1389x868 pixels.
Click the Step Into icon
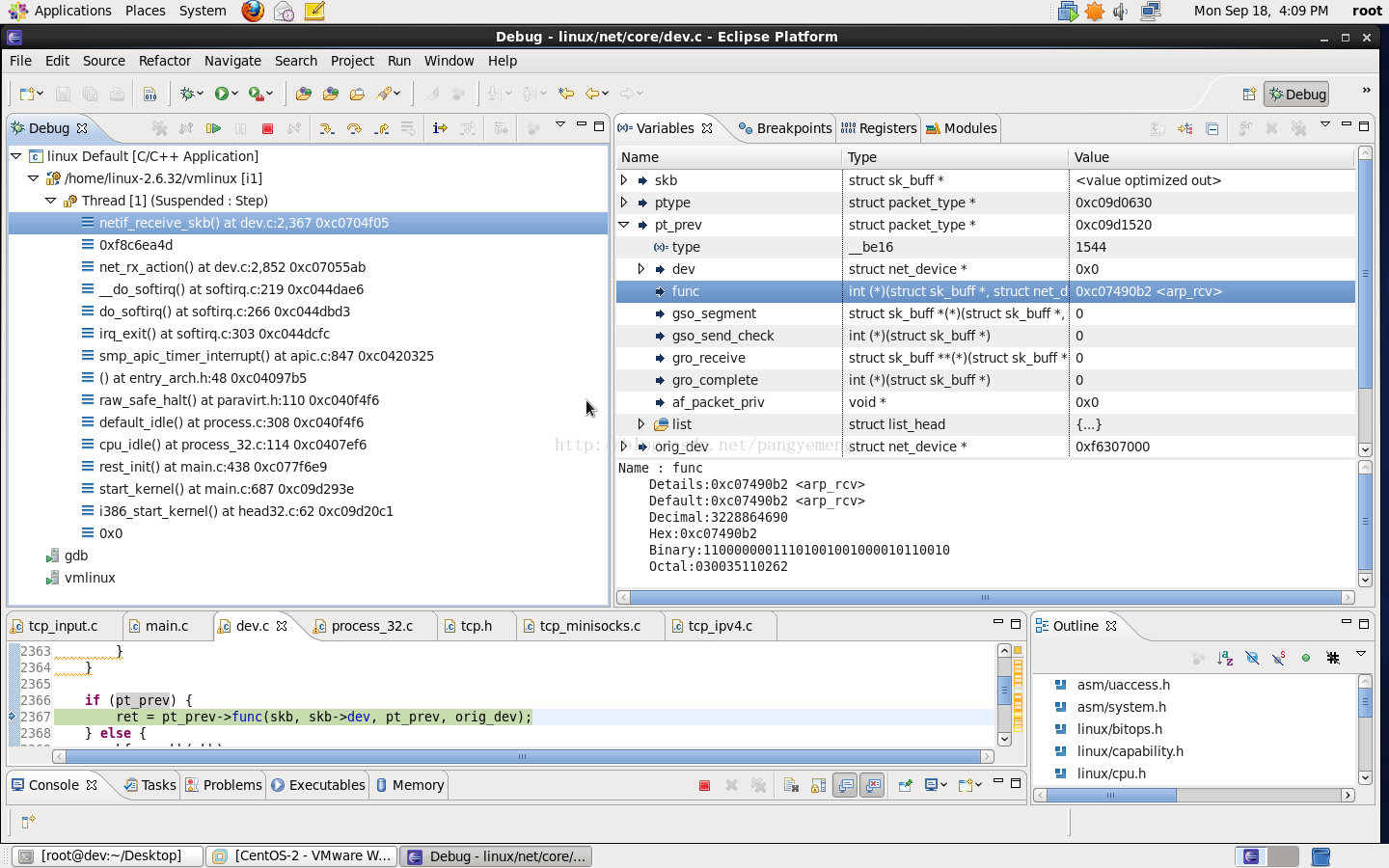[x=327, y=128]
